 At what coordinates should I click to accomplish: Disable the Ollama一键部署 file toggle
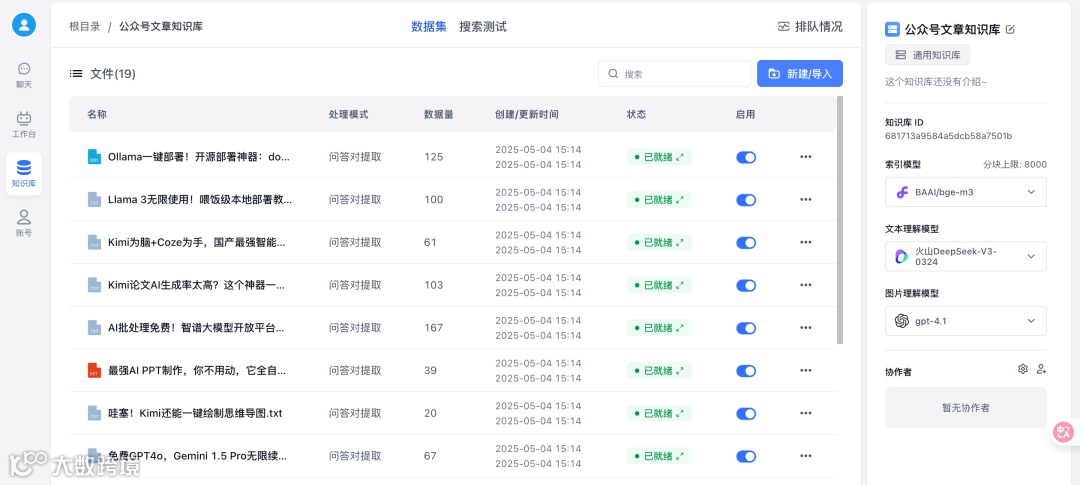(x=746, y=157)
